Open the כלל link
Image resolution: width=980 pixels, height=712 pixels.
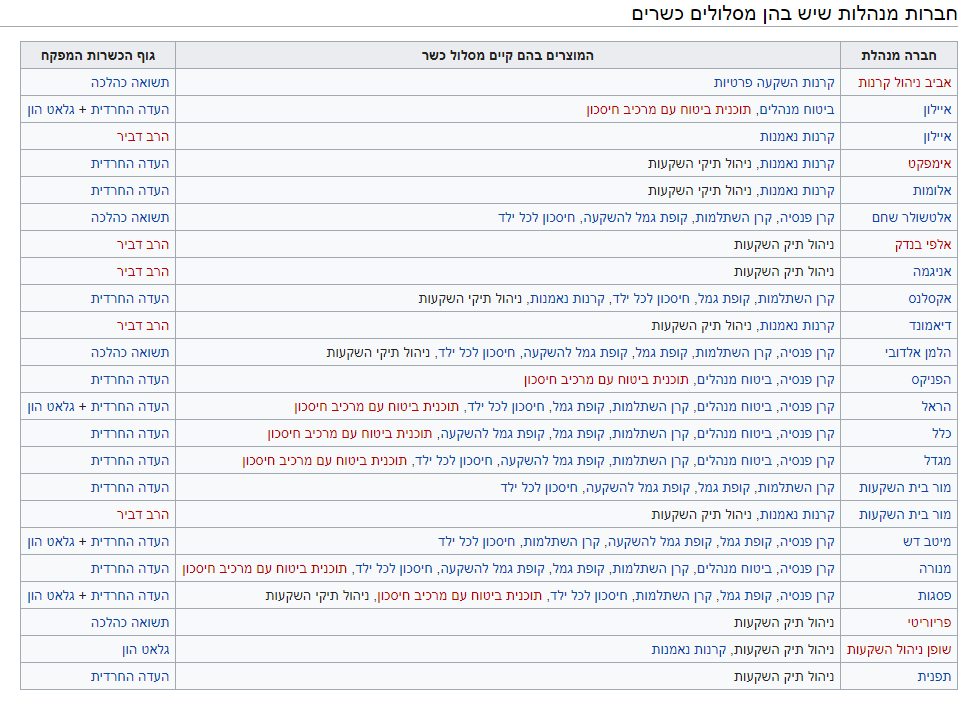941,433
